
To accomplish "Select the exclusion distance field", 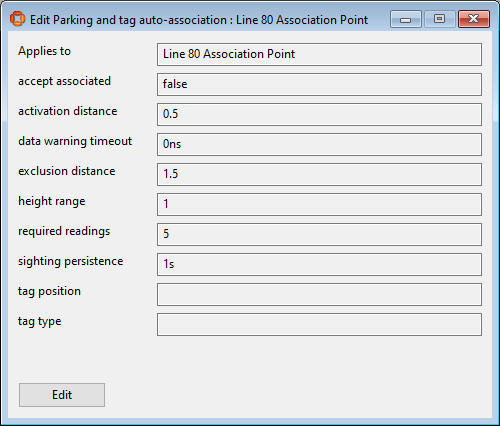I will [x=319, y=174].
